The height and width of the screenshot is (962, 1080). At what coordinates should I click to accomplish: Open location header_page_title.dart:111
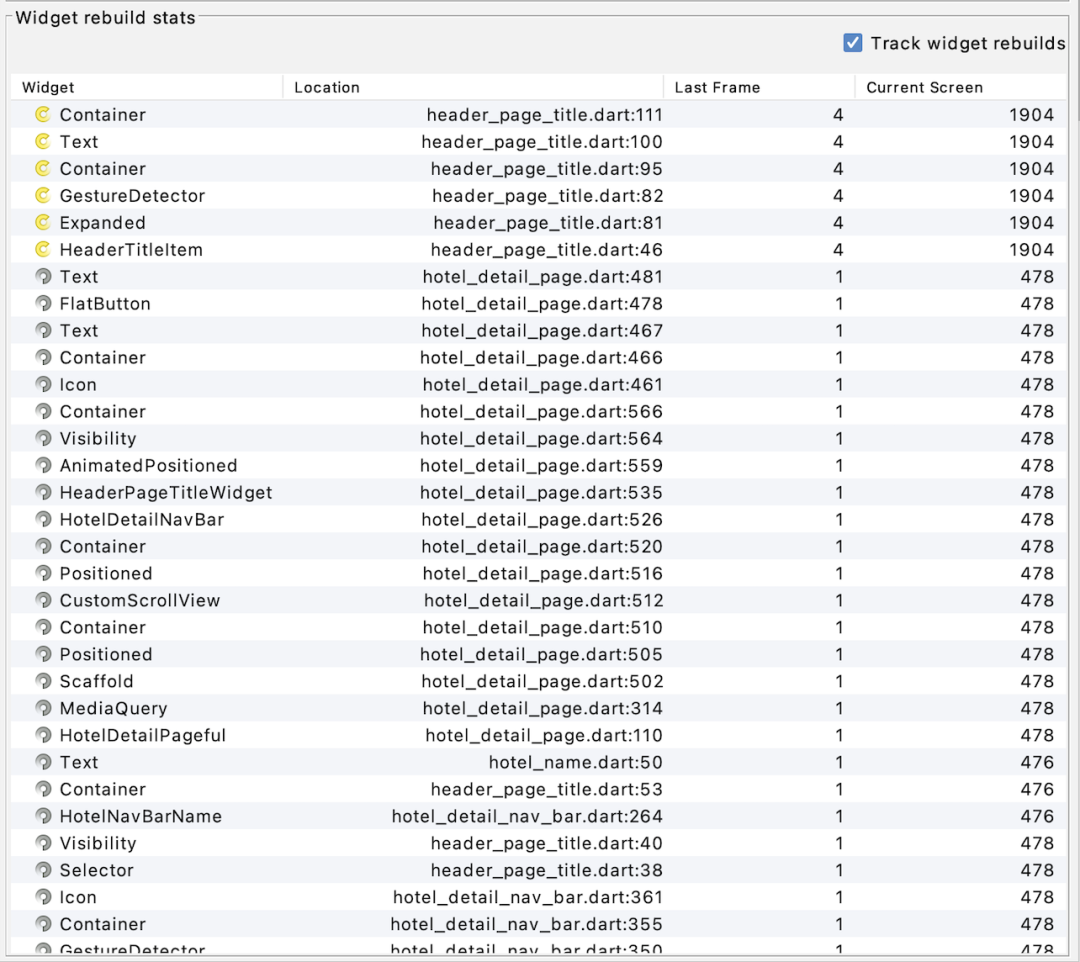click(544, 115)
